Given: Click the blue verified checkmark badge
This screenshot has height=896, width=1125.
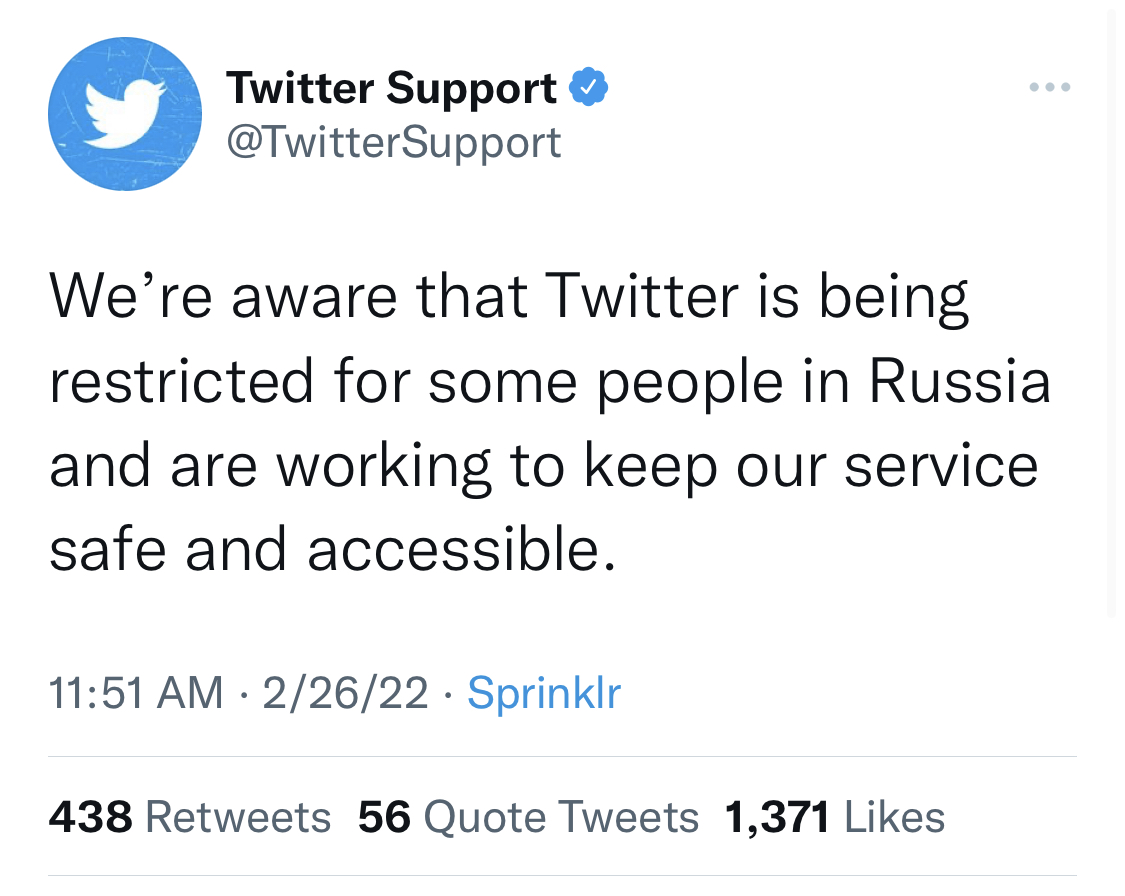Looking at the screenshot, I should pyautogui.click(x=588, y=88).
